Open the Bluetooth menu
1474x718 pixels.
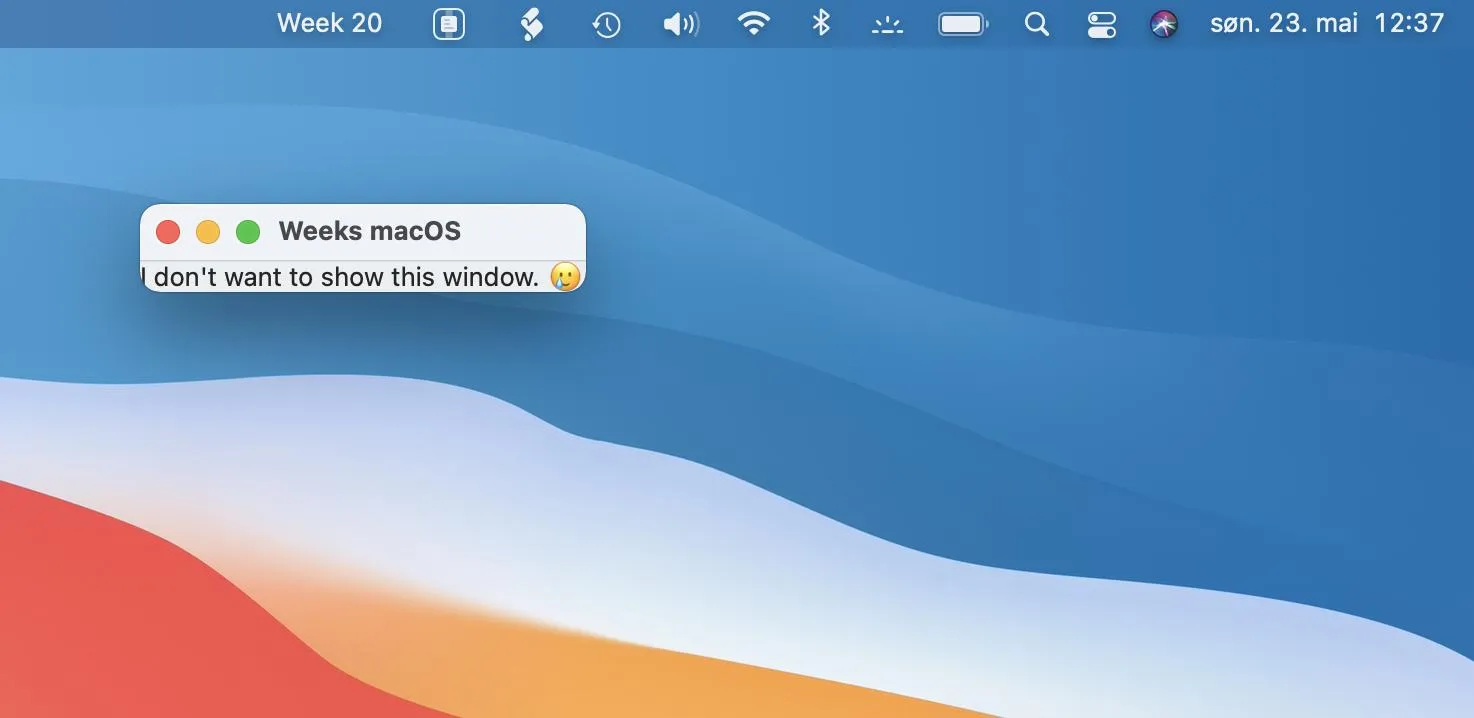(x=821, y=23)
